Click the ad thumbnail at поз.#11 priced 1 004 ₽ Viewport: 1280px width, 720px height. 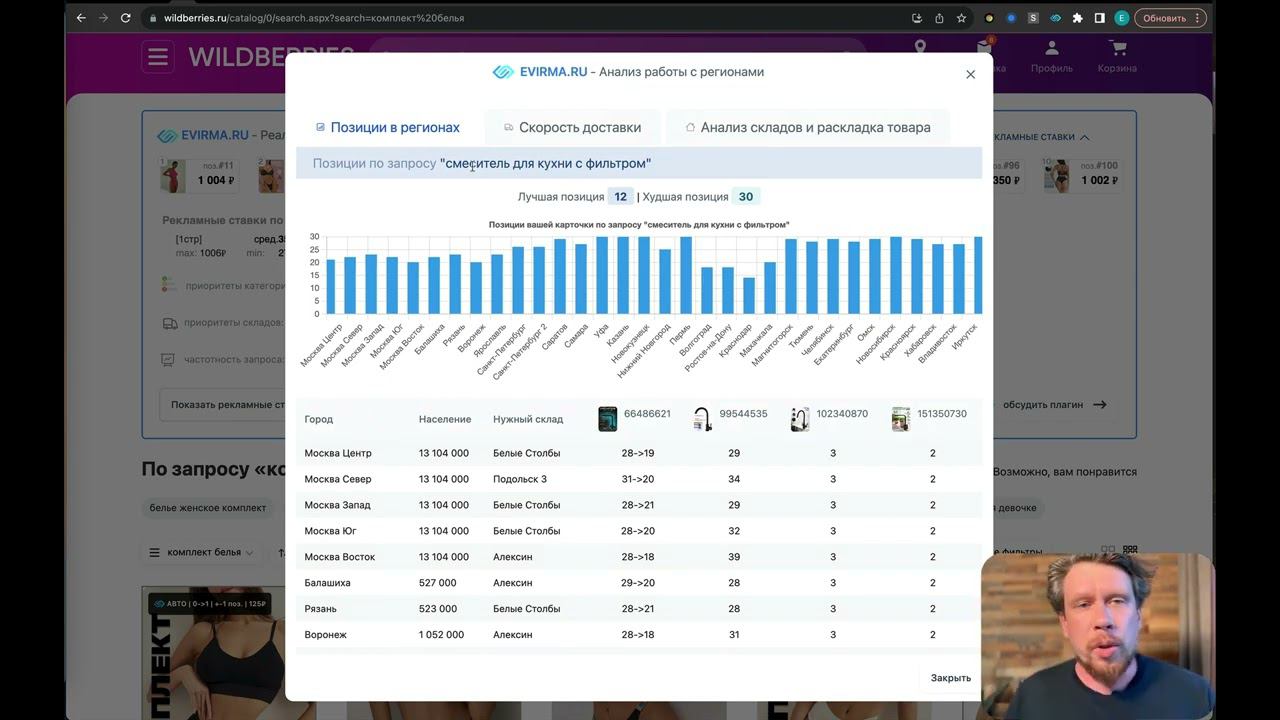[x=173, y=176]
